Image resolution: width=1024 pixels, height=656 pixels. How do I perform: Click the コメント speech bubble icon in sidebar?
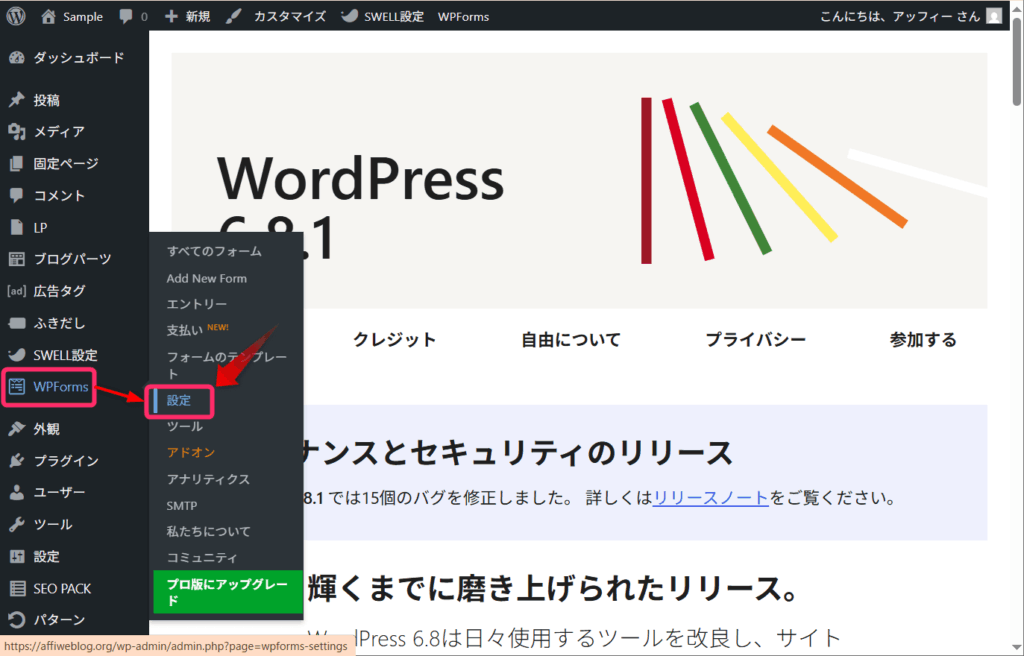coord(17,195)
